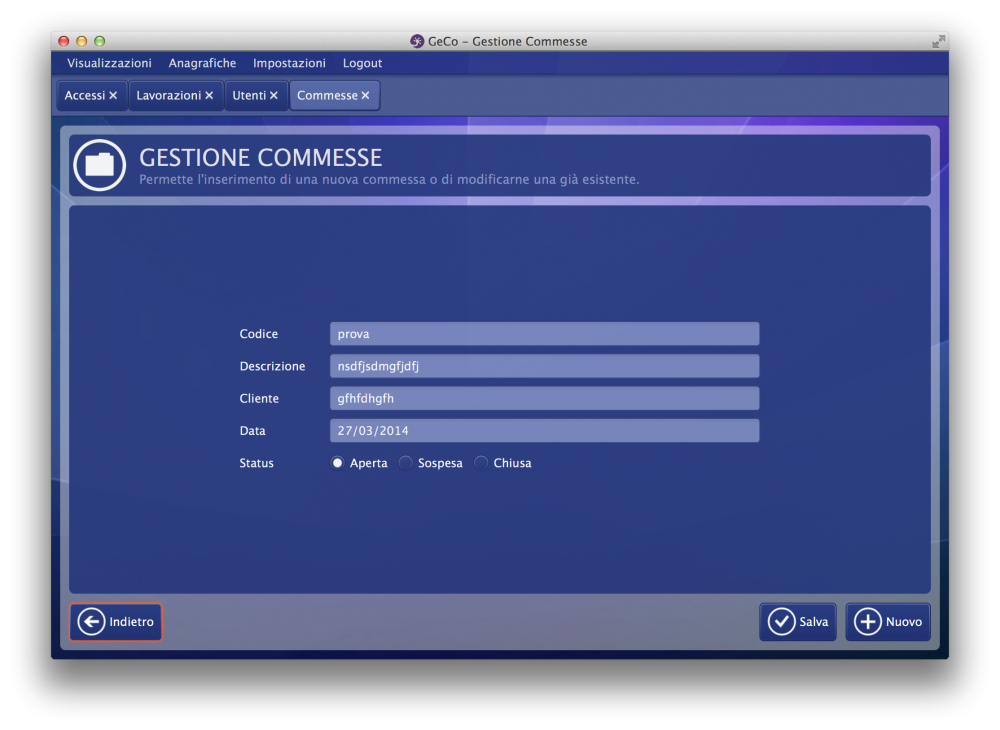Set status to Sospesa

pyautogui.click(x=406, y=463)
